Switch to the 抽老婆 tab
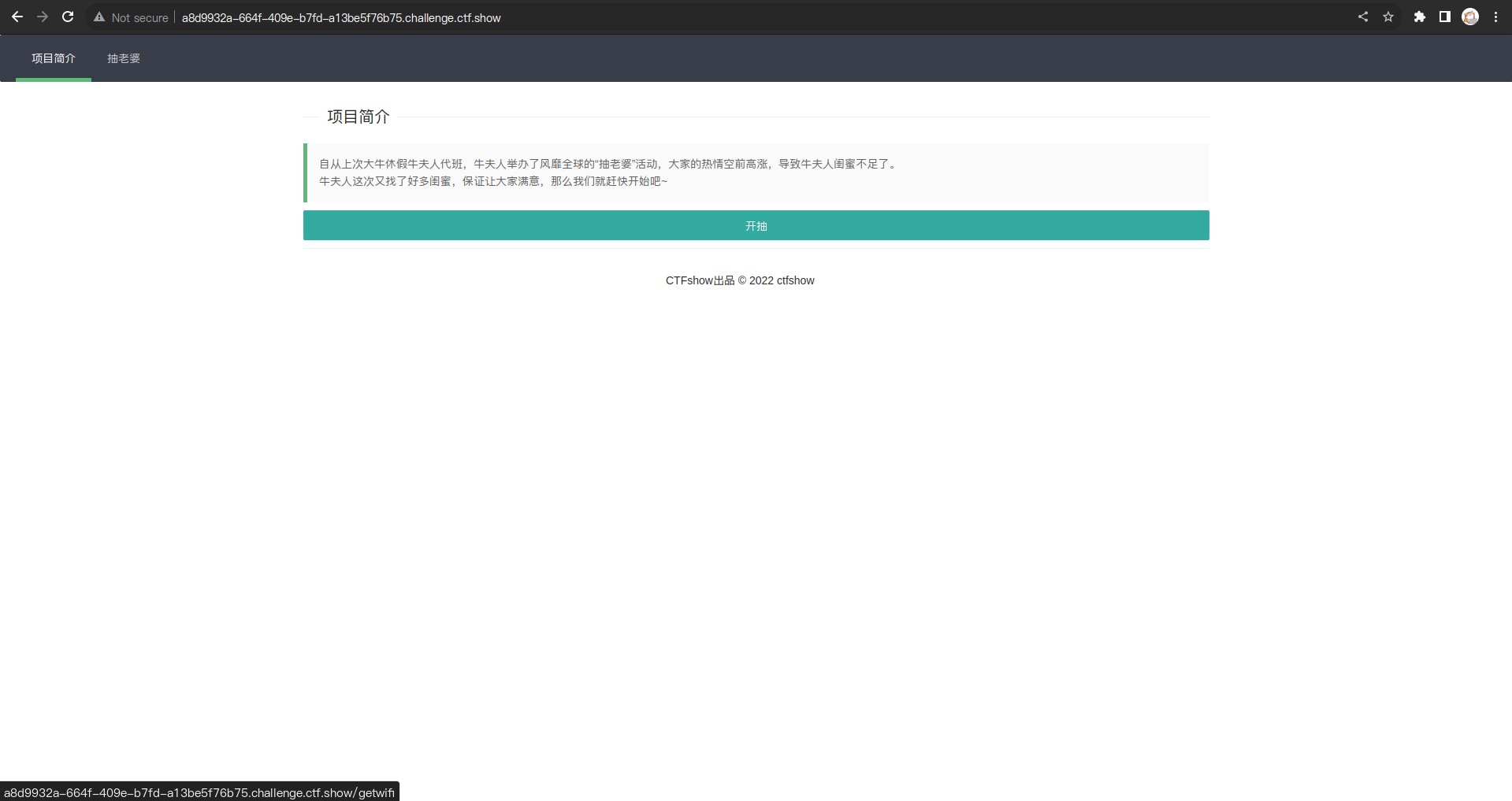This screenshot has height=801, width=1512. click(124, 58)
